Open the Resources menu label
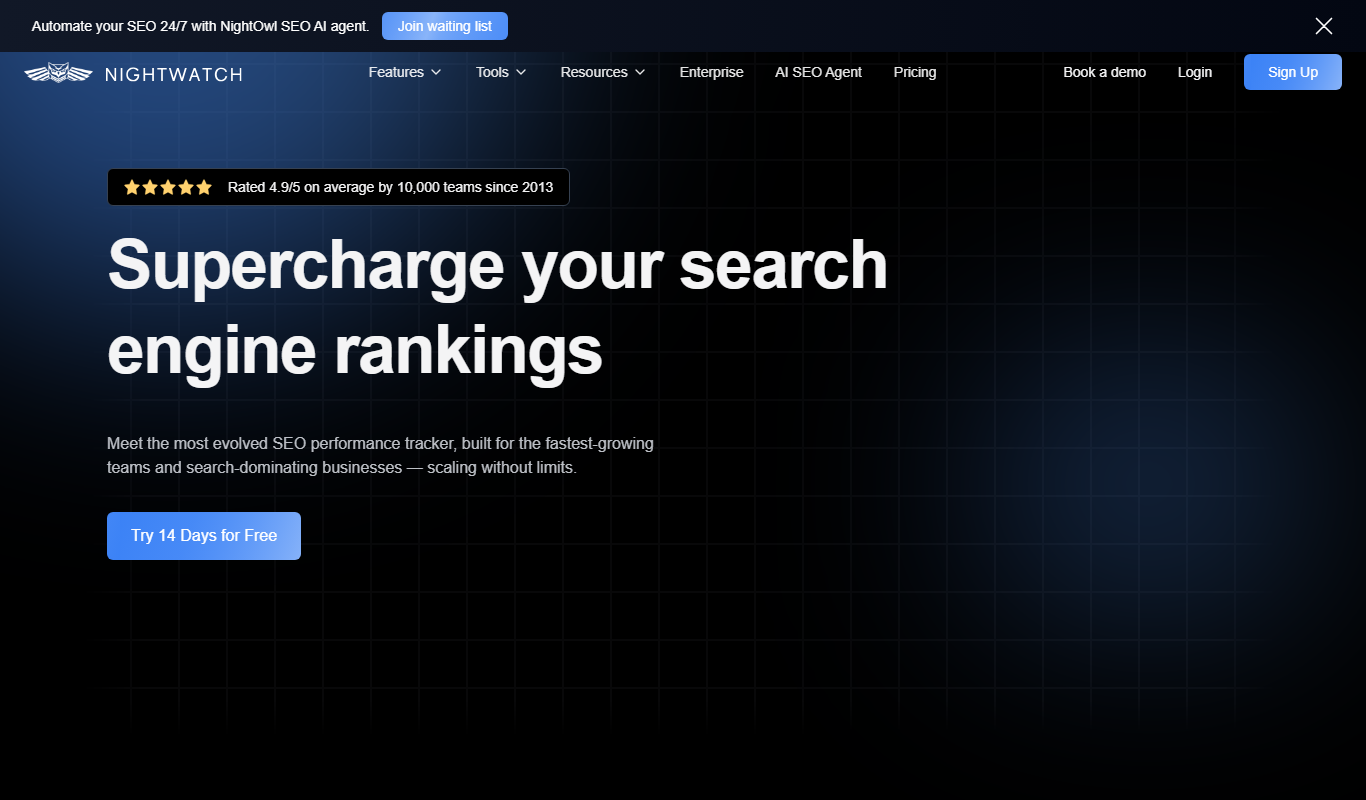Image resolution: width=1366 pixels, height=800 pixels. pyautogui.click(x=594, y=72)
